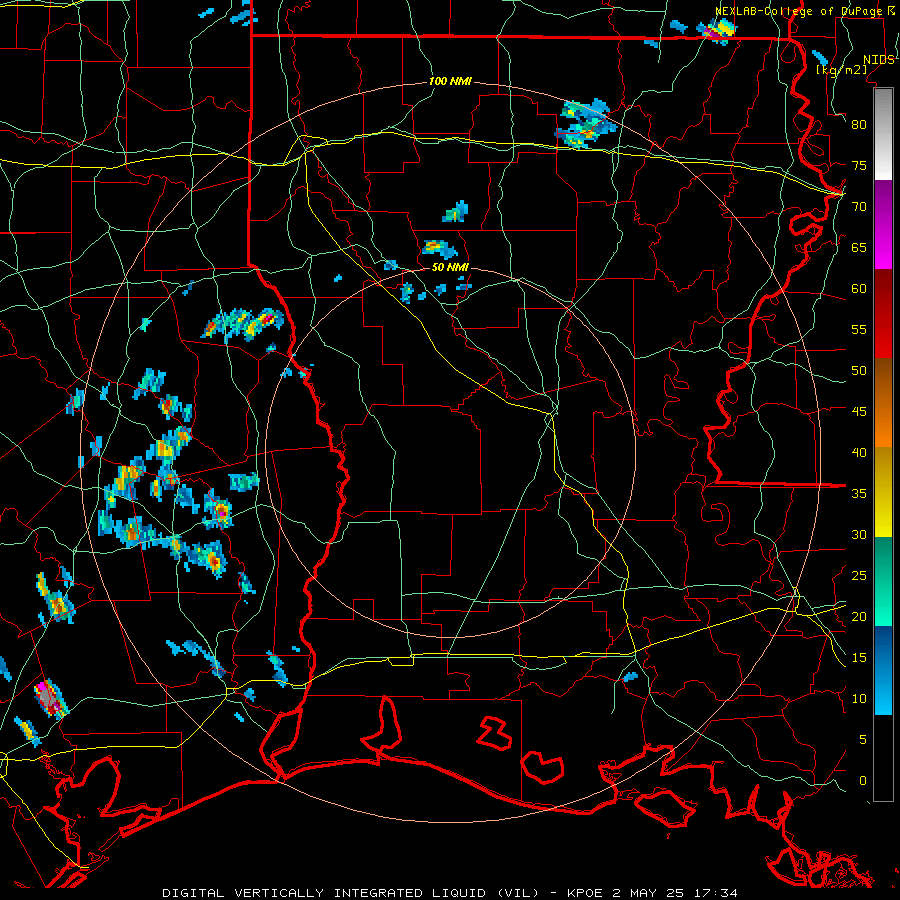The width and height of the screenshot is (900, 900).
Task: Click the green segment of color scale
Action: coord(883,581)
